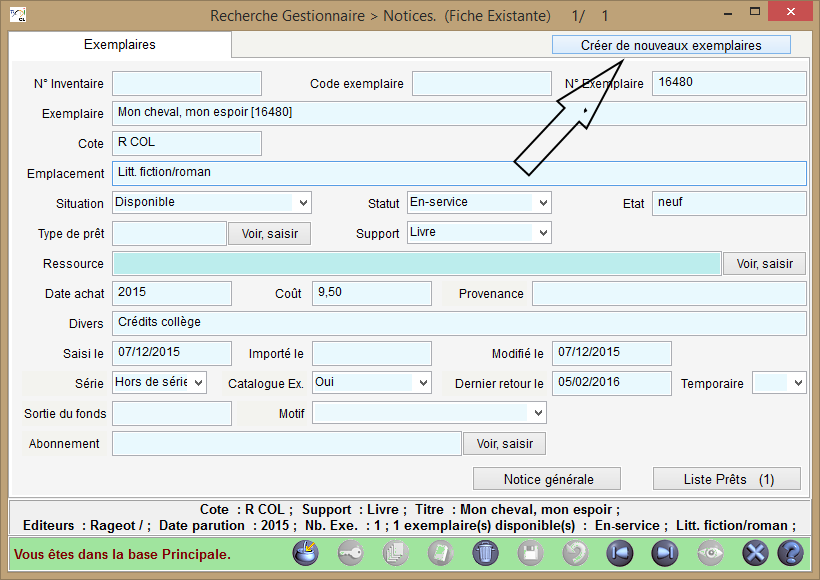Click the greyed floppy disk save icon

[x=530, y=553]
